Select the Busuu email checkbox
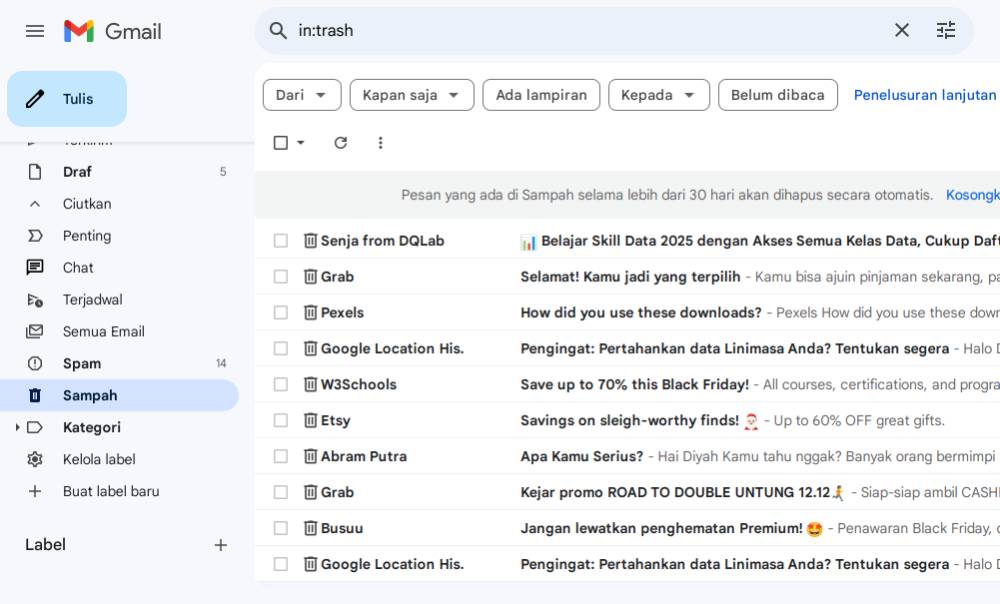1000x604 pixels. tap(281, 528)
